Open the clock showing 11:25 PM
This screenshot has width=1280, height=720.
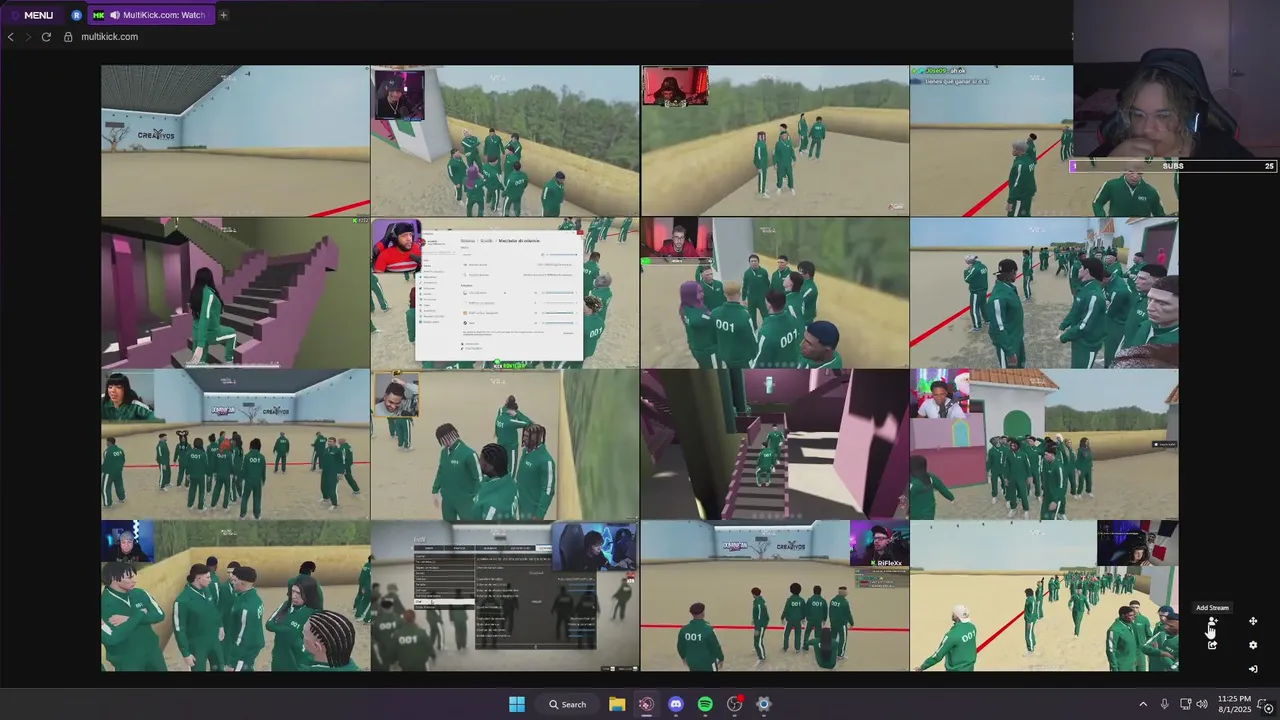[1234, 704]
